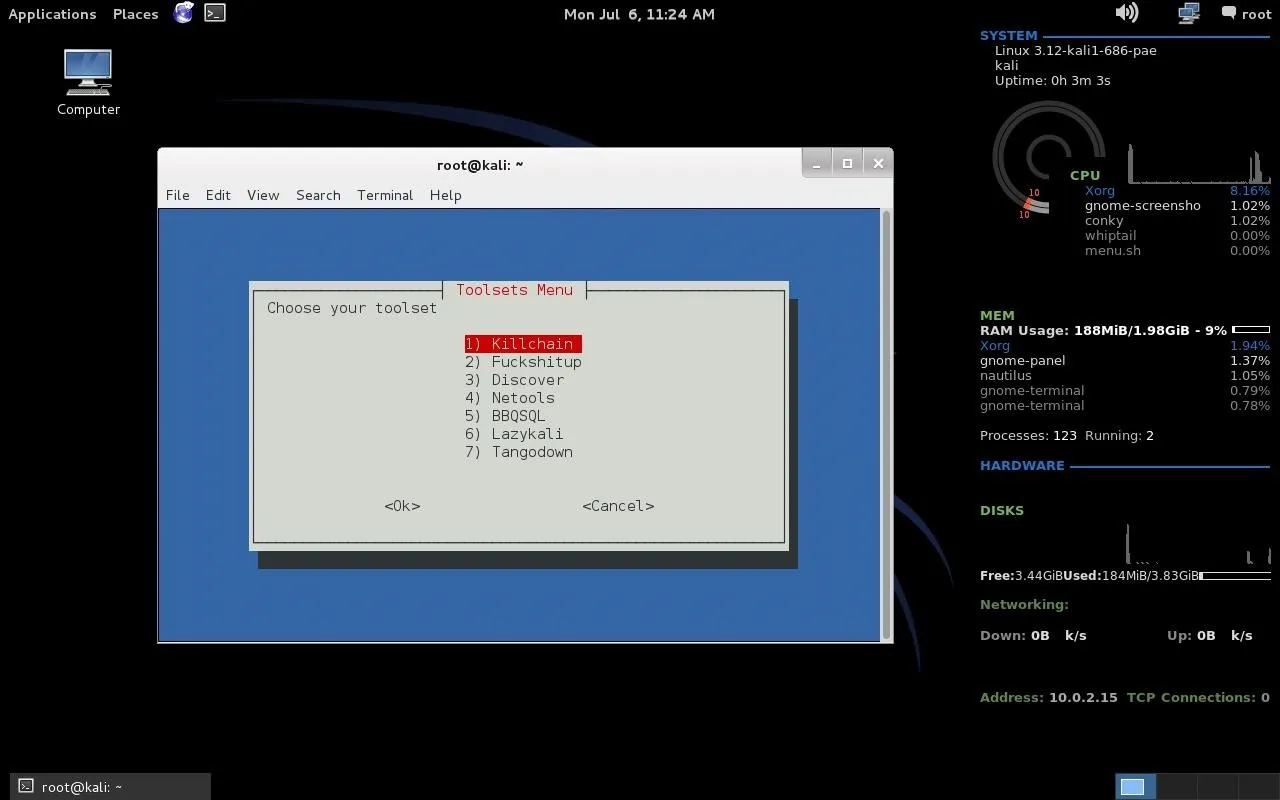Screen dimensions: 1280x800
Task: Switch to first workspace in pager
Action: 1135,787
